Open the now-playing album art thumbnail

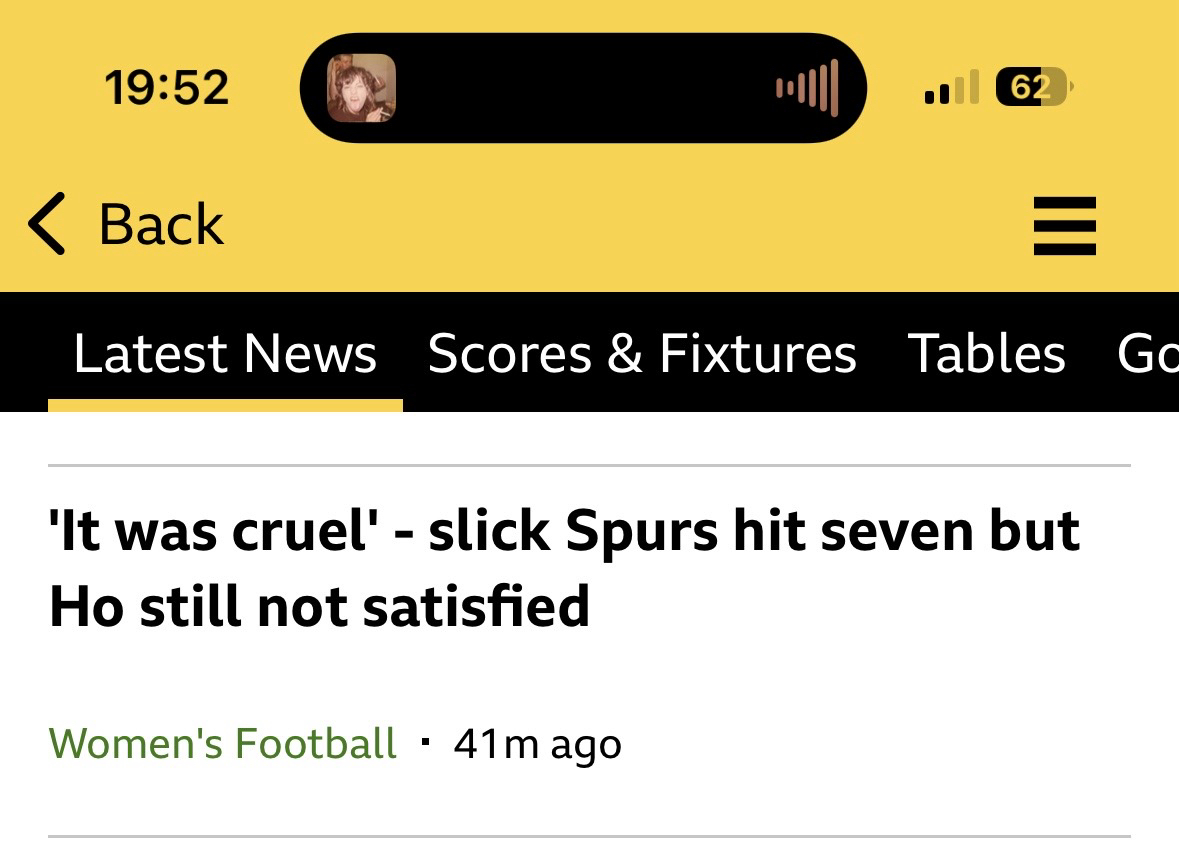[x=361, y=88]
